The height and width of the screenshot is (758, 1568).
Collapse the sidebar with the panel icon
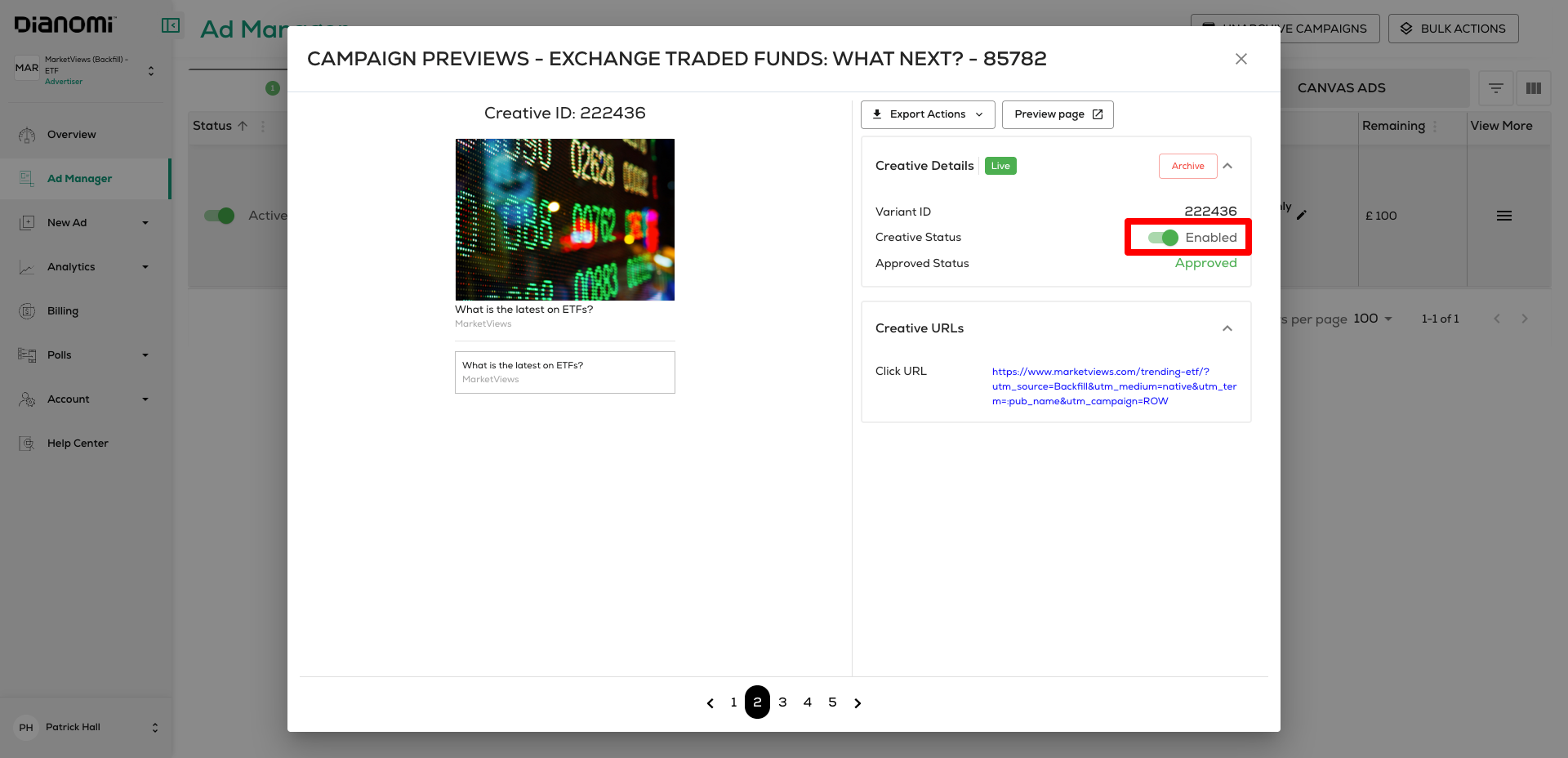(x=171, y=25)
